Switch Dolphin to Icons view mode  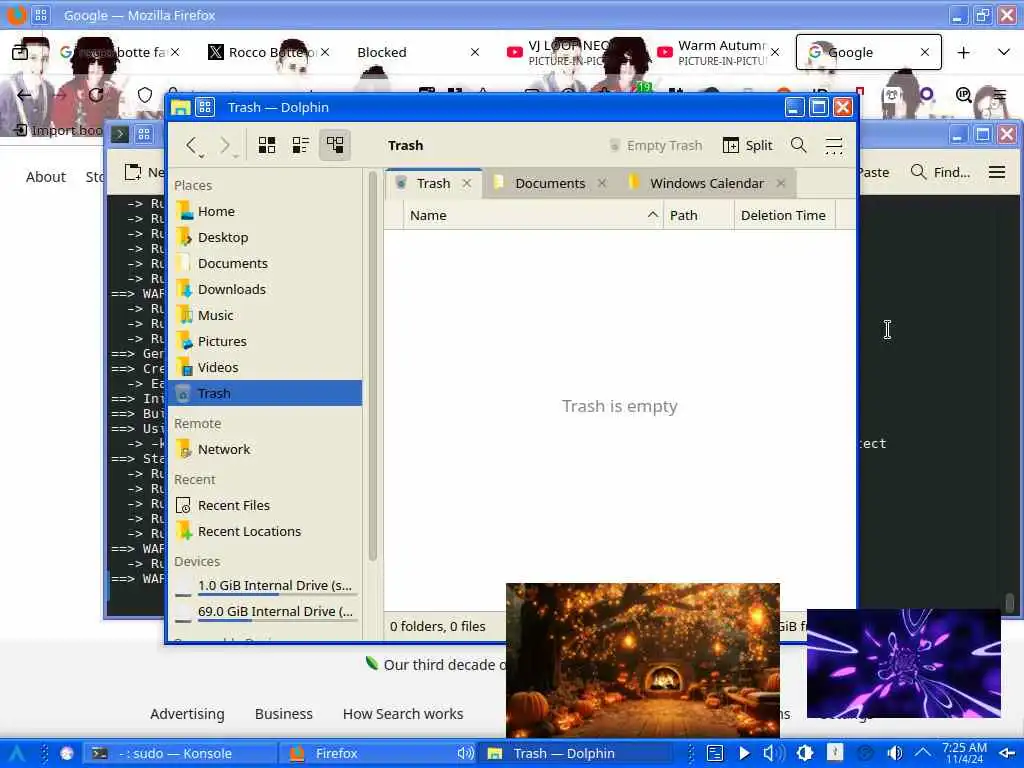pyautogui.click(x=266, y=145)
